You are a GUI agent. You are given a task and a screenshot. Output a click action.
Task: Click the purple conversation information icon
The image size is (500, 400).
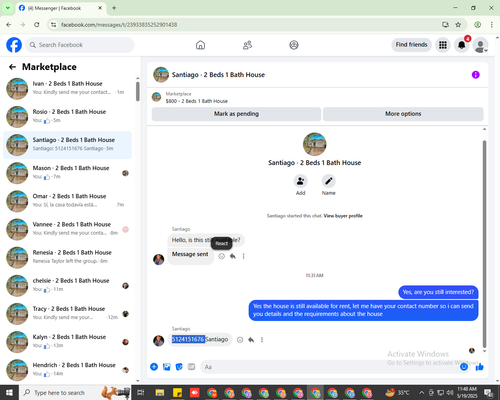click(x=476, y=75)
